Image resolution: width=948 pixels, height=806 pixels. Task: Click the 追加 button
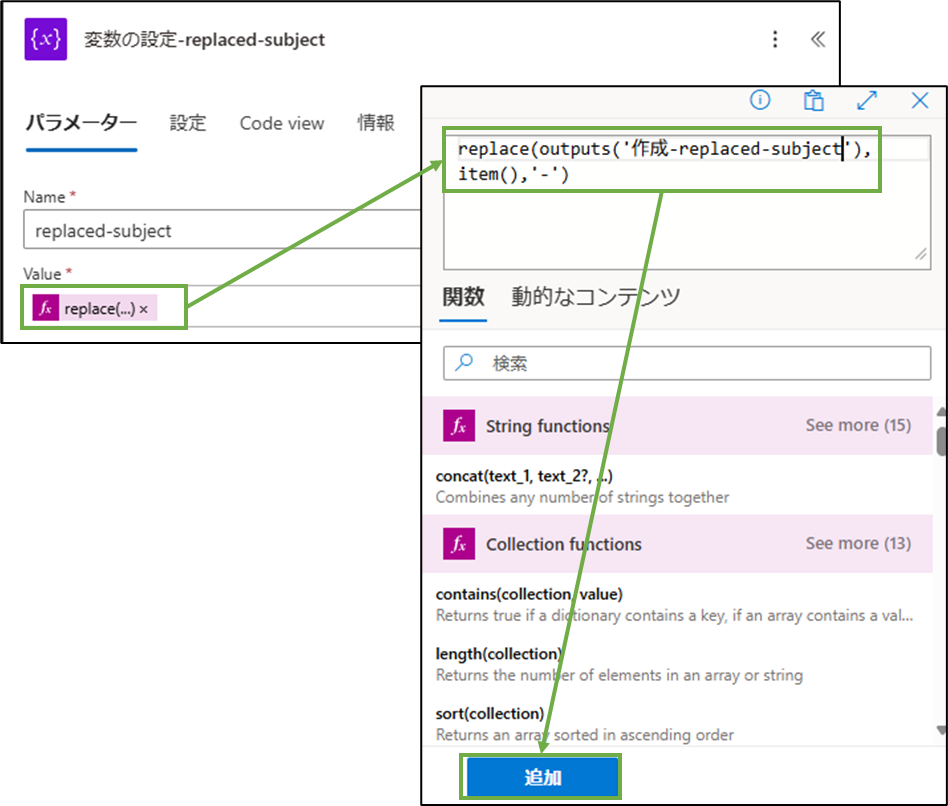[x=542, y=777]
